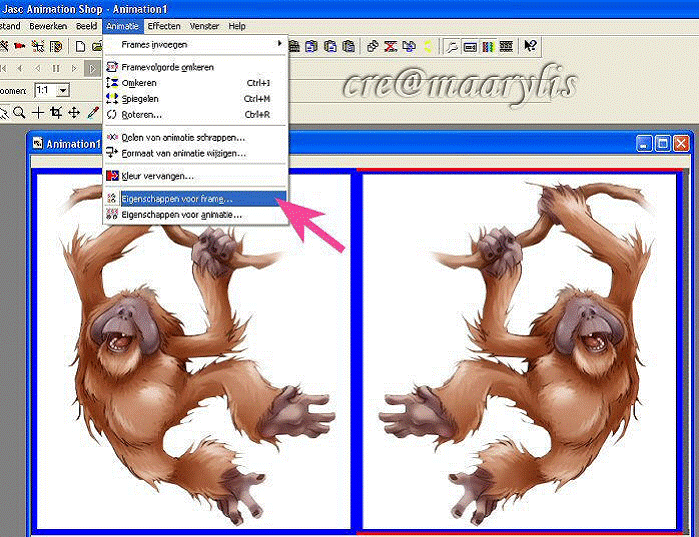Select Eigenschappen voor frame... entry
Viewport: 699px width, 537px height.
tap(196, 199)
